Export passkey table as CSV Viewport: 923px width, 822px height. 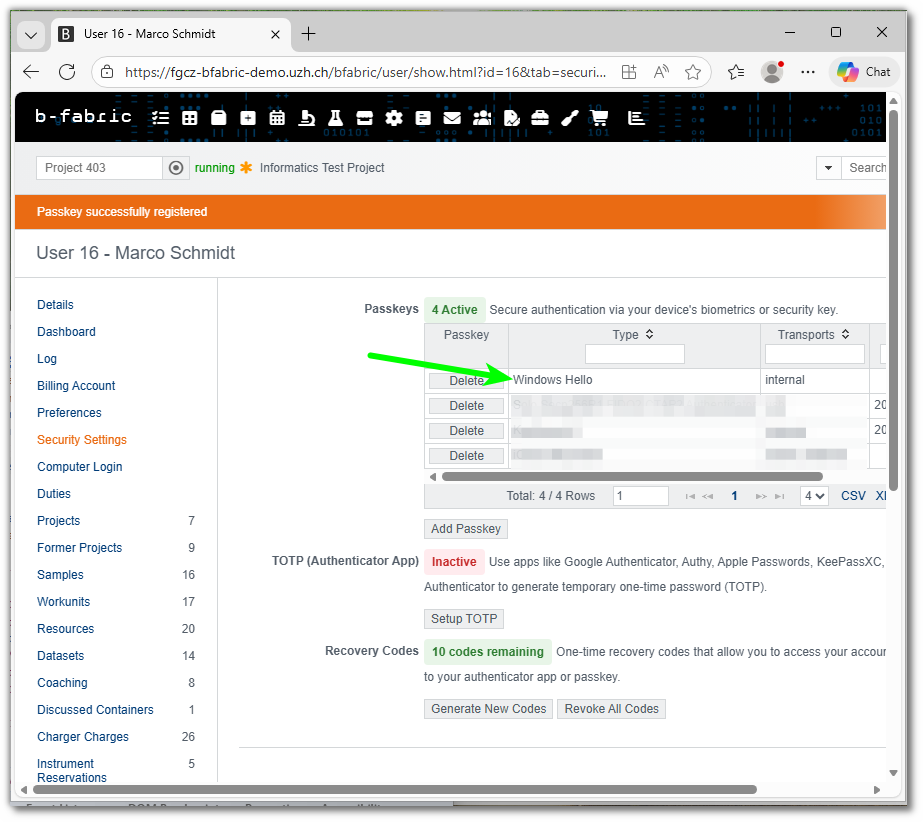pos(853,496)
